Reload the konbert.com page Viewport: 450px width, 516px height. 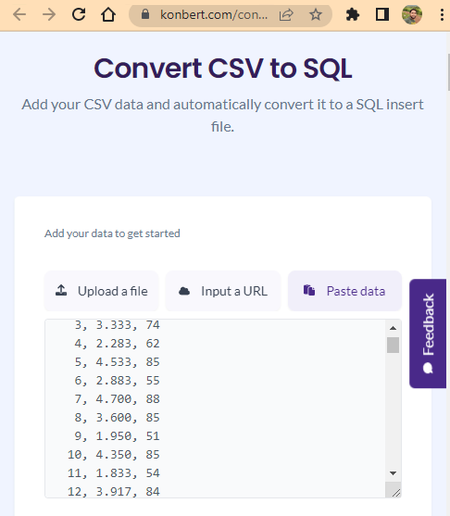tap(79, 14)
